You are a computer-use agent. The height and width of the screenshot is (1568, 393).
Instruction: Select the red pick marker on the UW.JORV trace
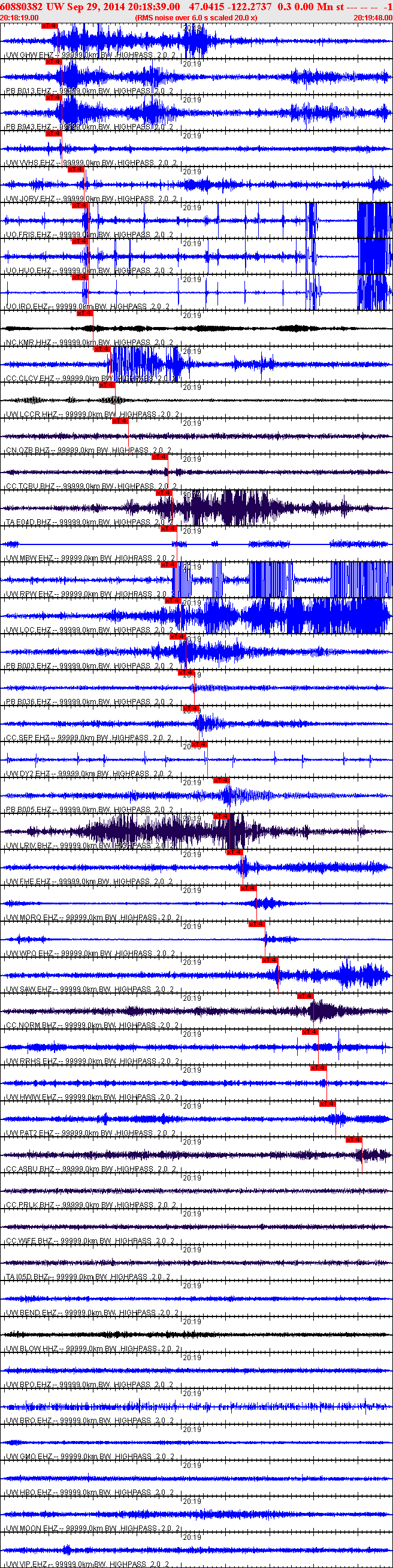click(76, 170)
